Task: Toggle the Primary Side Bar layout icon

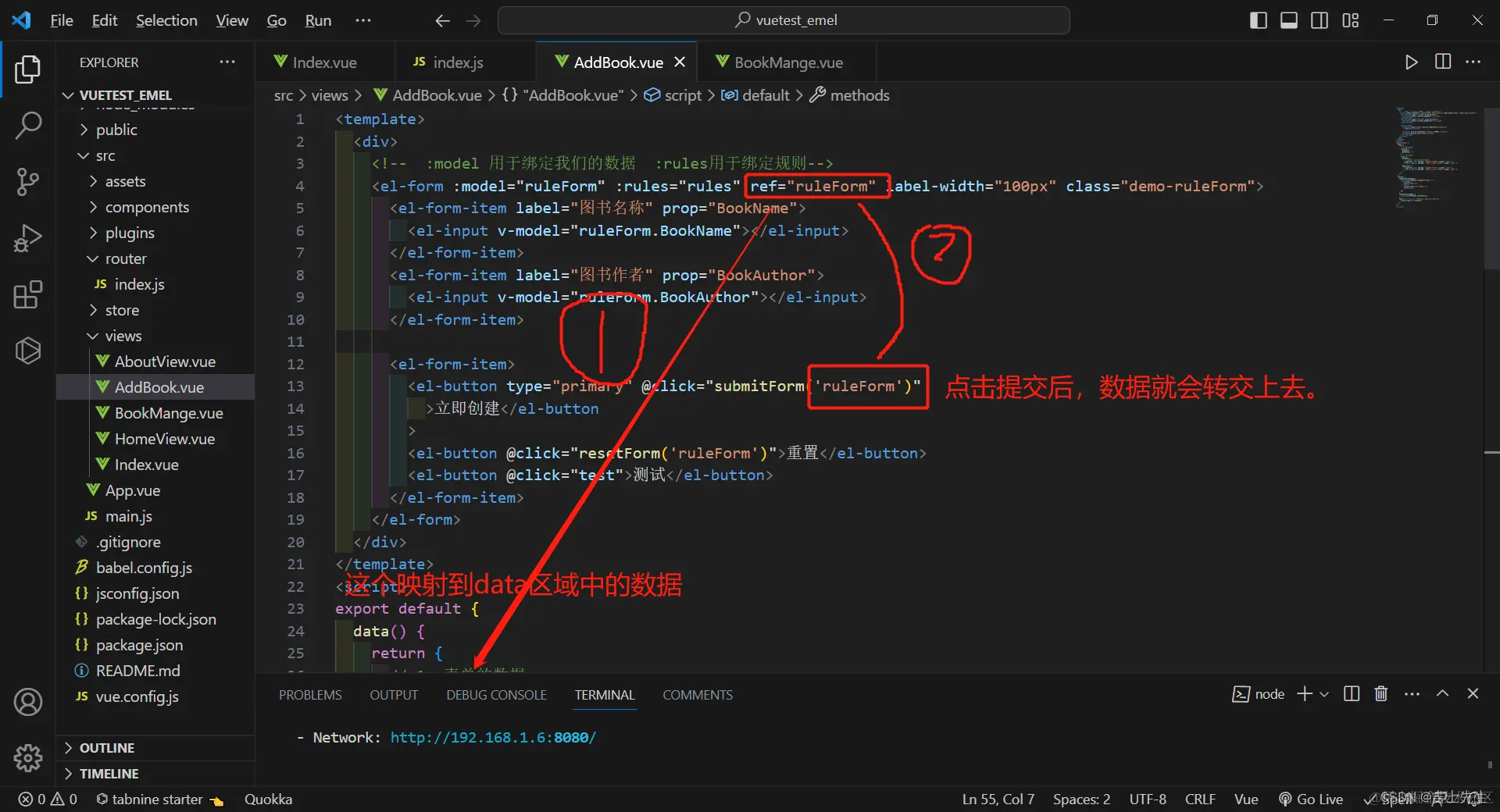Action: (1259, 20)
